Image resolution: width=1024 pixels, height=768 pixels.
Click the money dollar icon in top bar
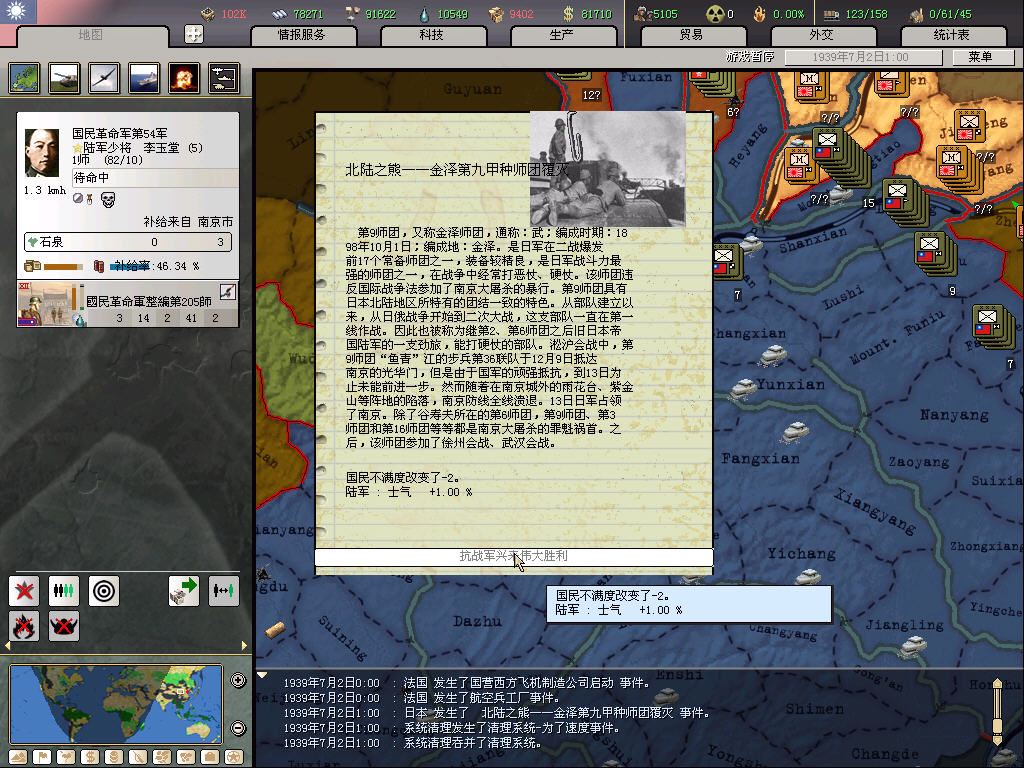coord(568,13)
